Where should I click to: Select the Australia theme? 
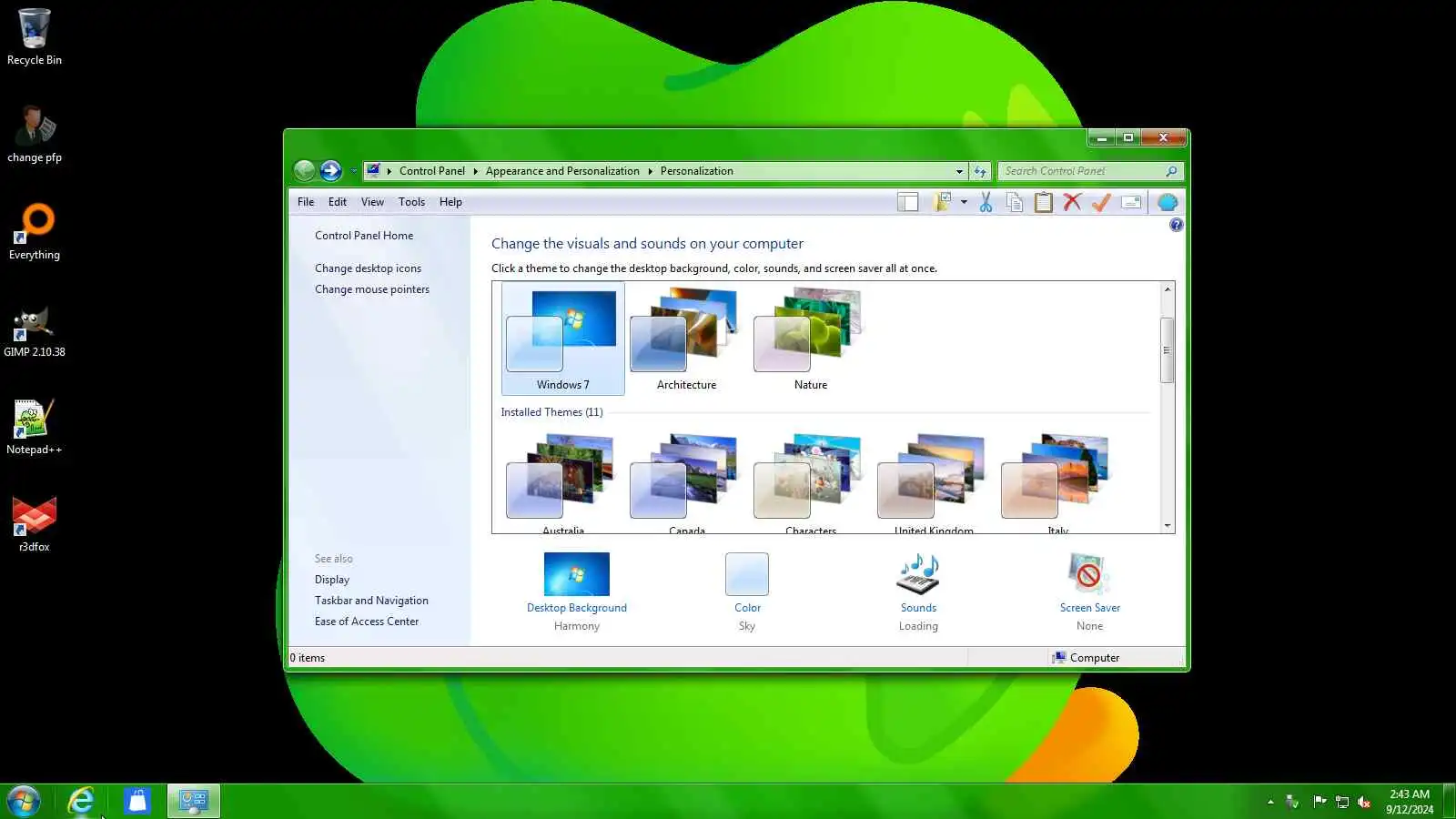562,482
